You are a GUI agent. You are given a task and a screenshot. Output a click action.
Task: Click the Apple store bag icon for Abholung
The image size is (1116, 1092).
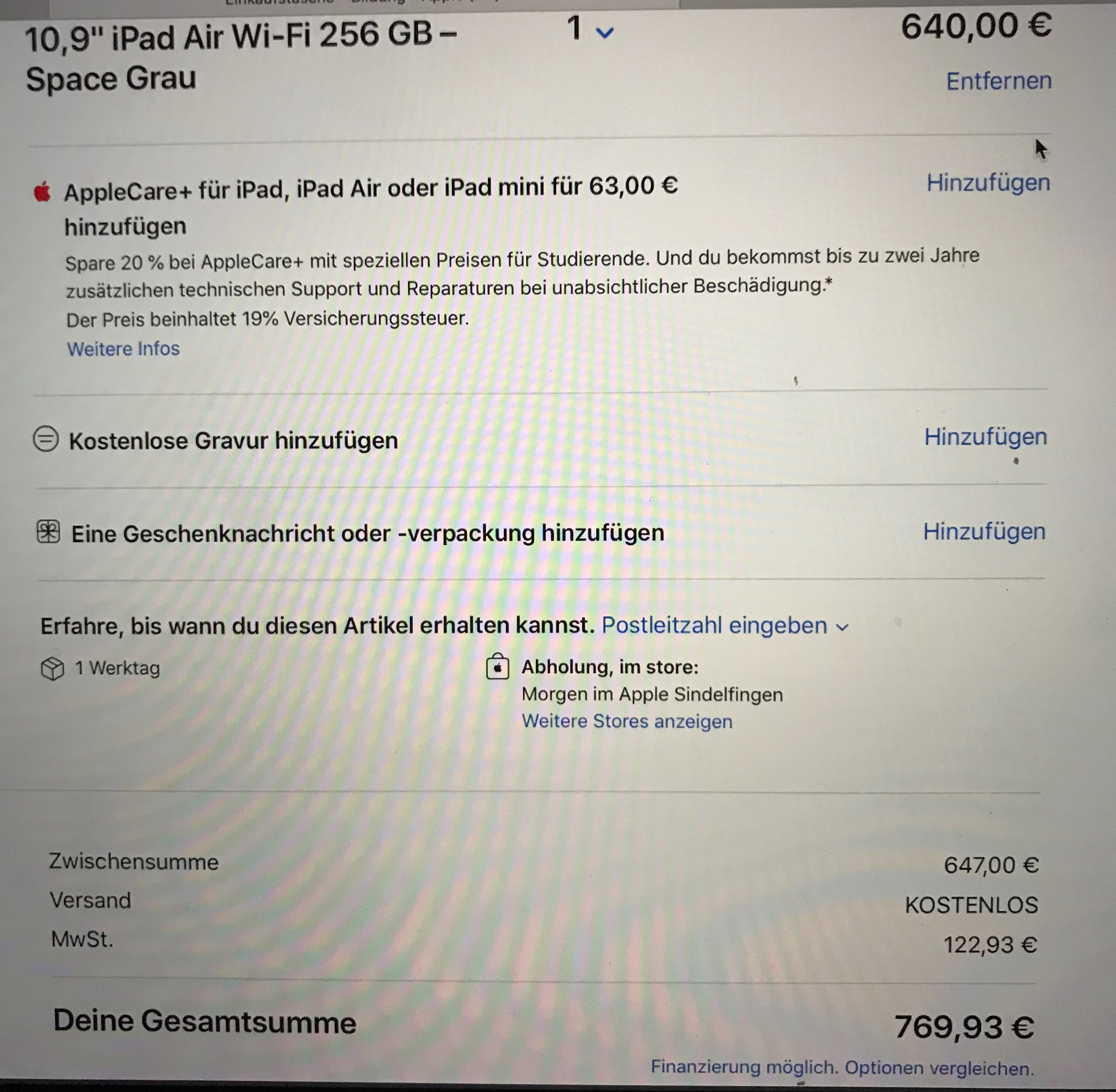point(497,666)
